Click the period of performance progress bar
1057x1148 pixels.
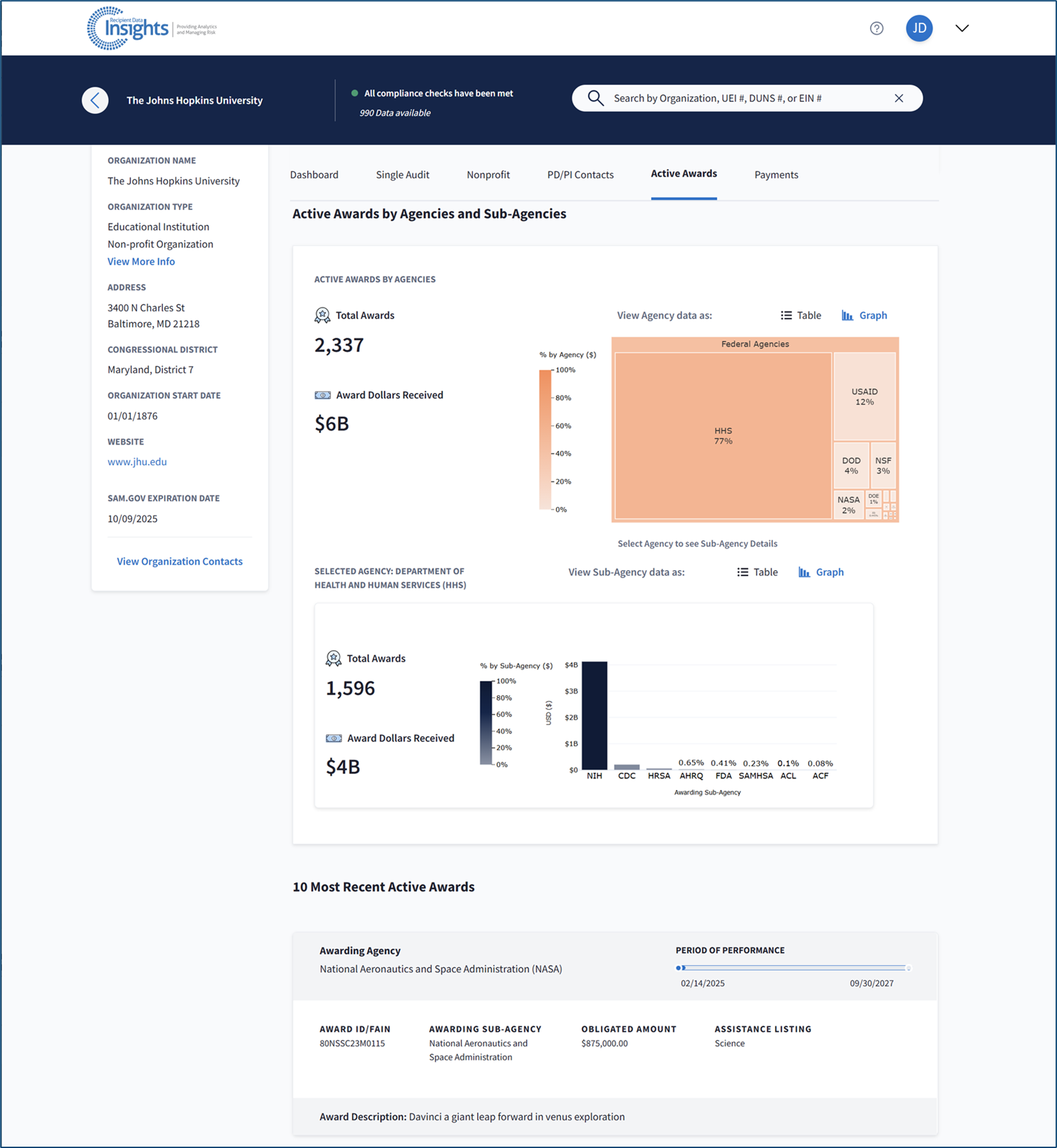click(793, 968)
